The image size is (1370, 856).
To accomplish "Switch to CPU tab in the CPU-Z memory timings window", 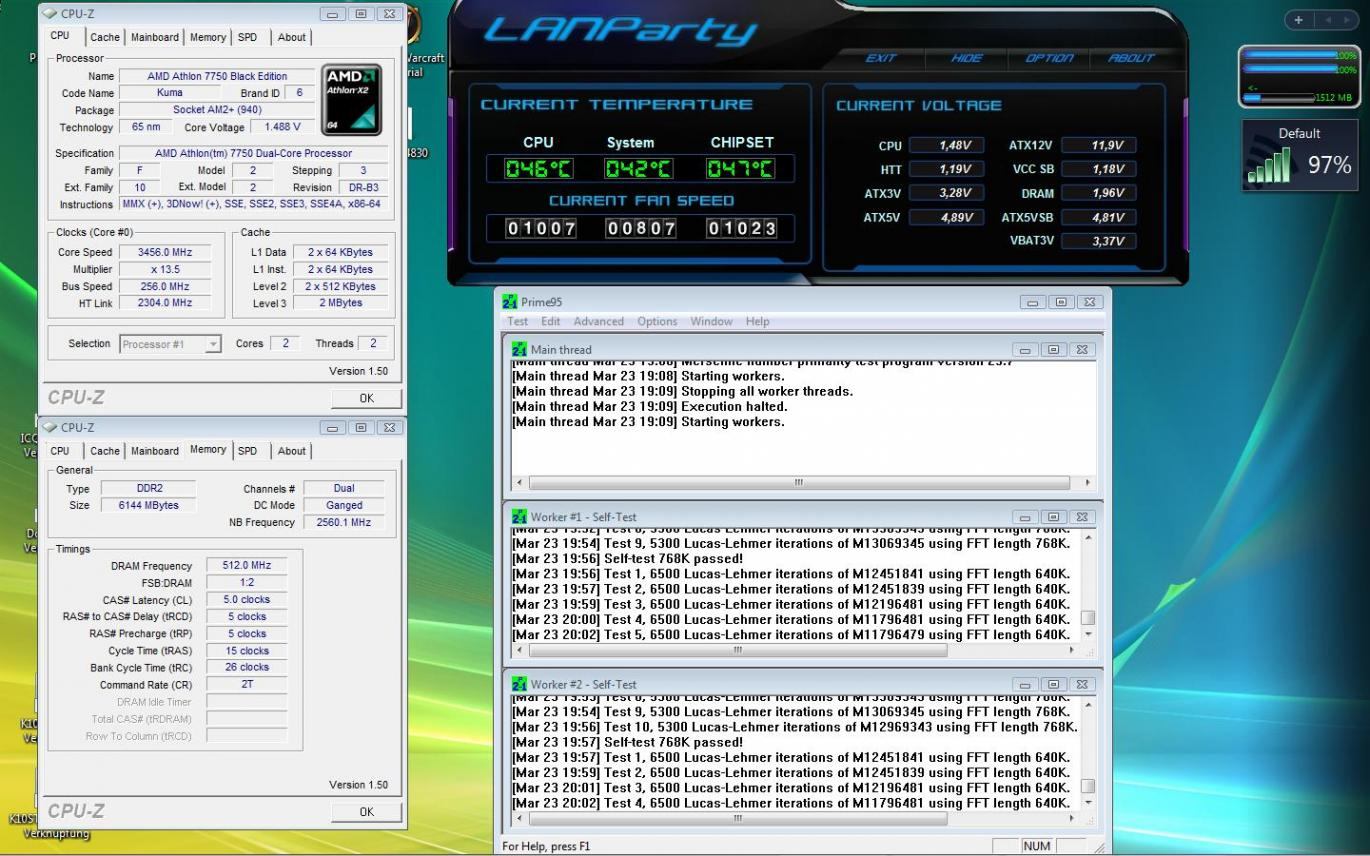I will point(60,451).
